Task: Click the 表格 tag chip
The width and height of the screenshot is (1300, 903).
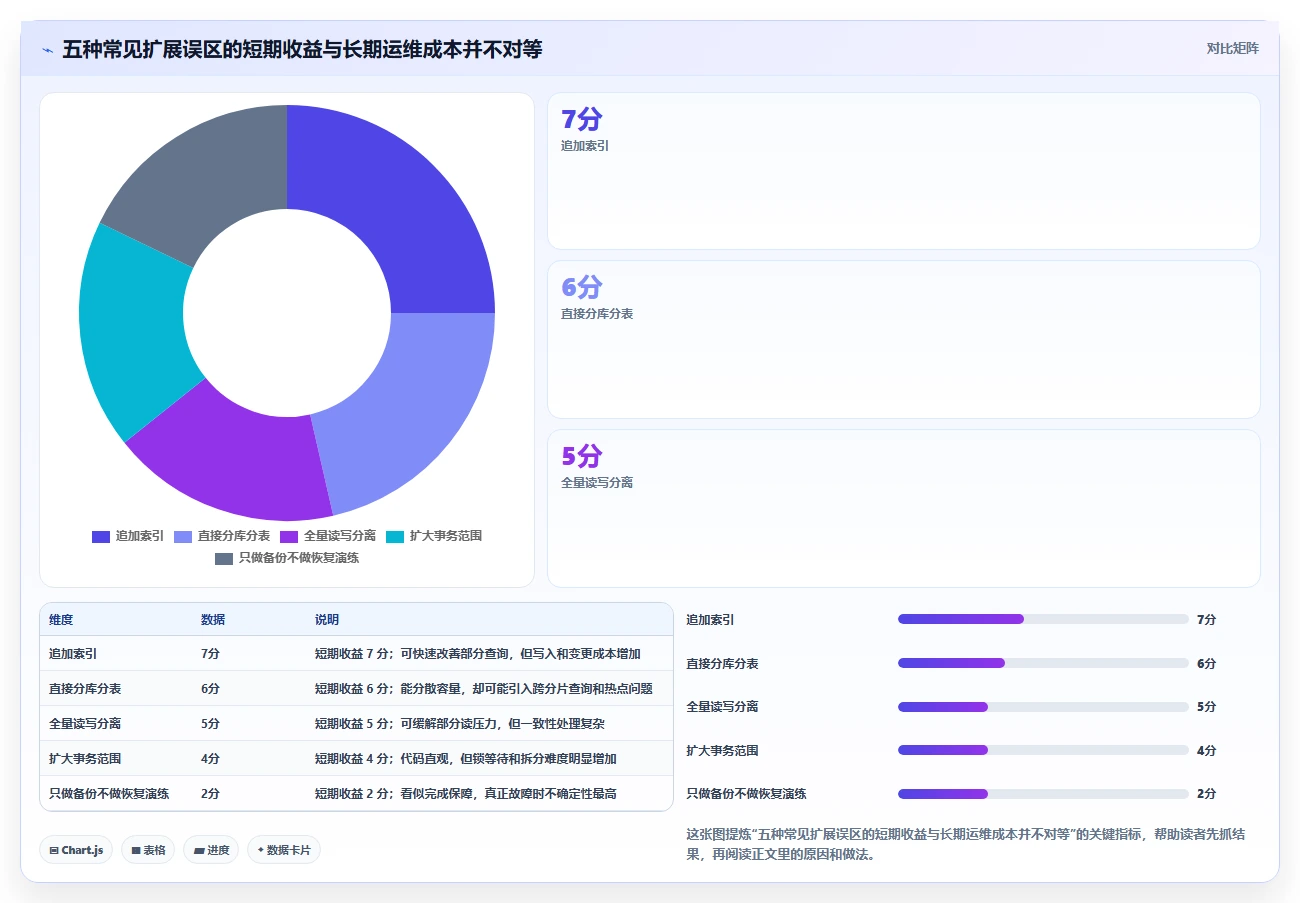Action: 148,850
